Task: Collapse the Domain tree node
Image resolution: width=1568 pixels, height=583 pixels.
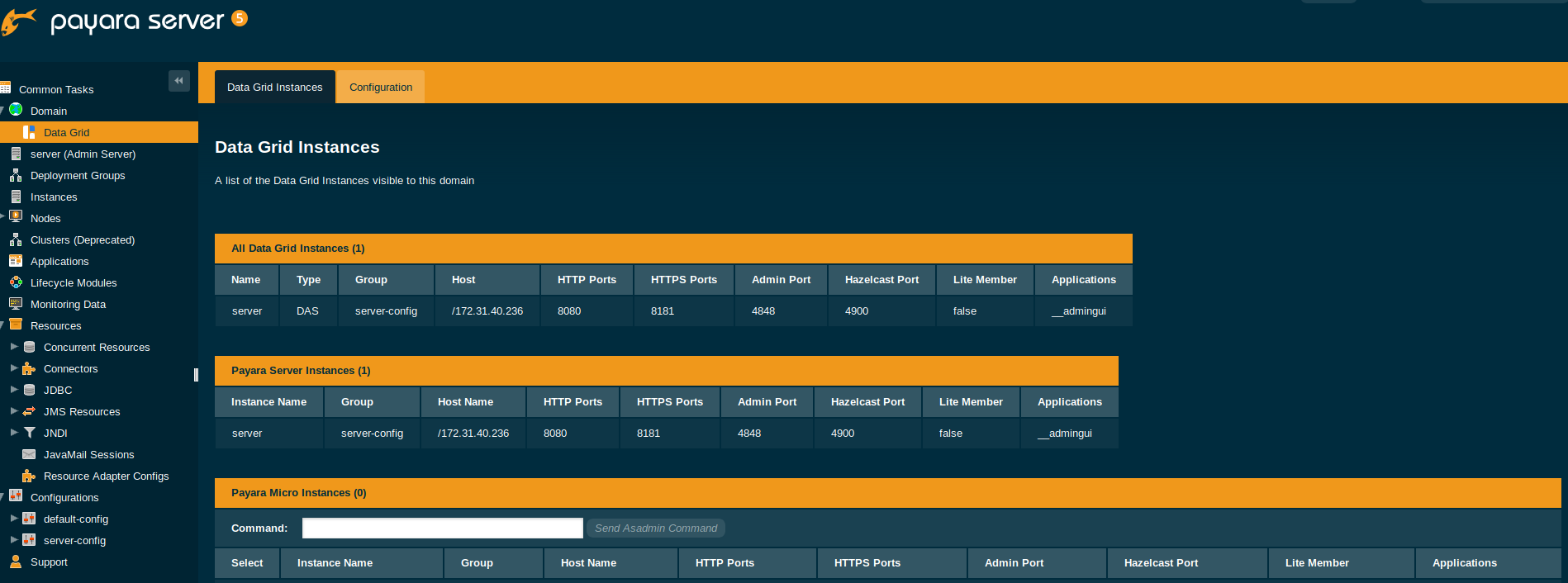Action: coord(2,110)
